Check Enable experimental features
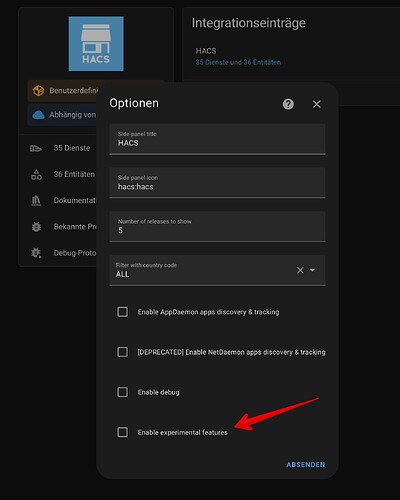 coord(122,432)
